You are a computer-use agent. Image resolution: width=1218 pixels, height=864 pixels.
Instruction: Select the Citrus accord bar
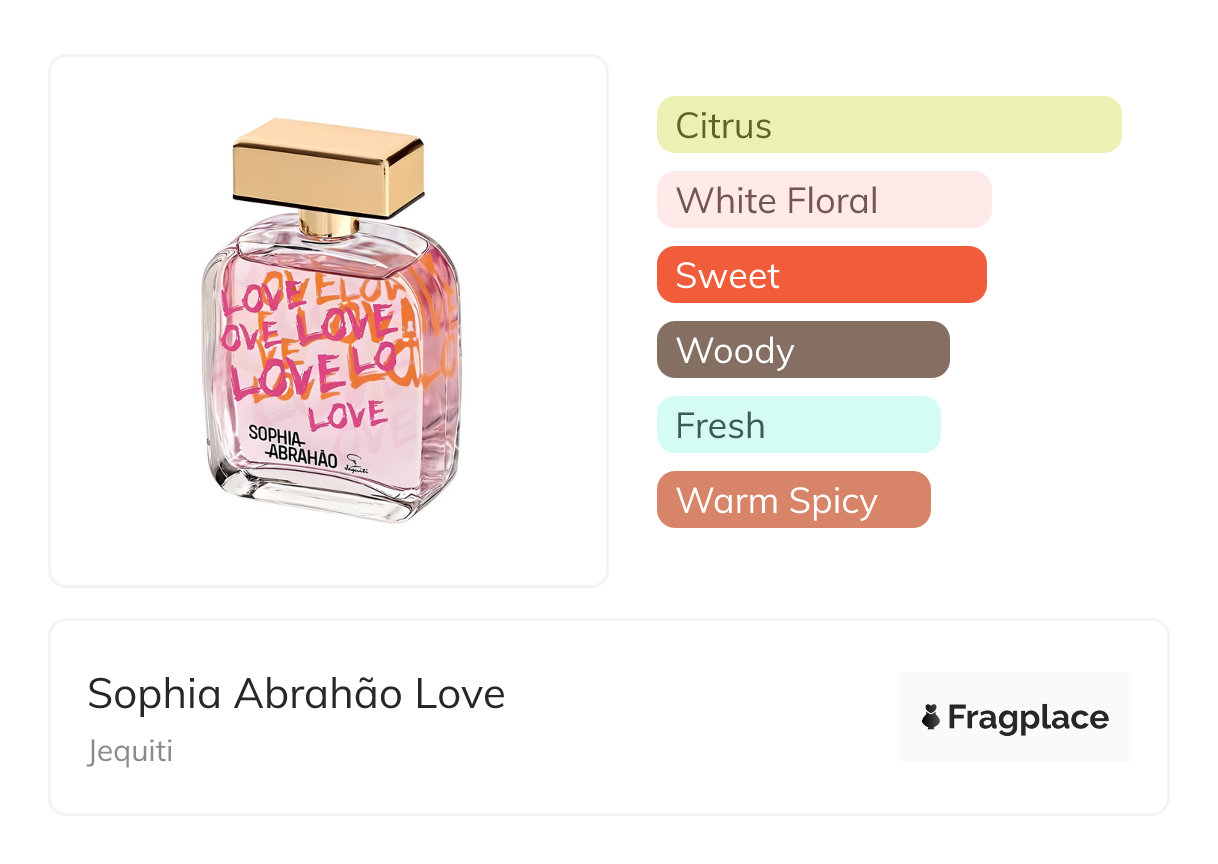(888, 125)
